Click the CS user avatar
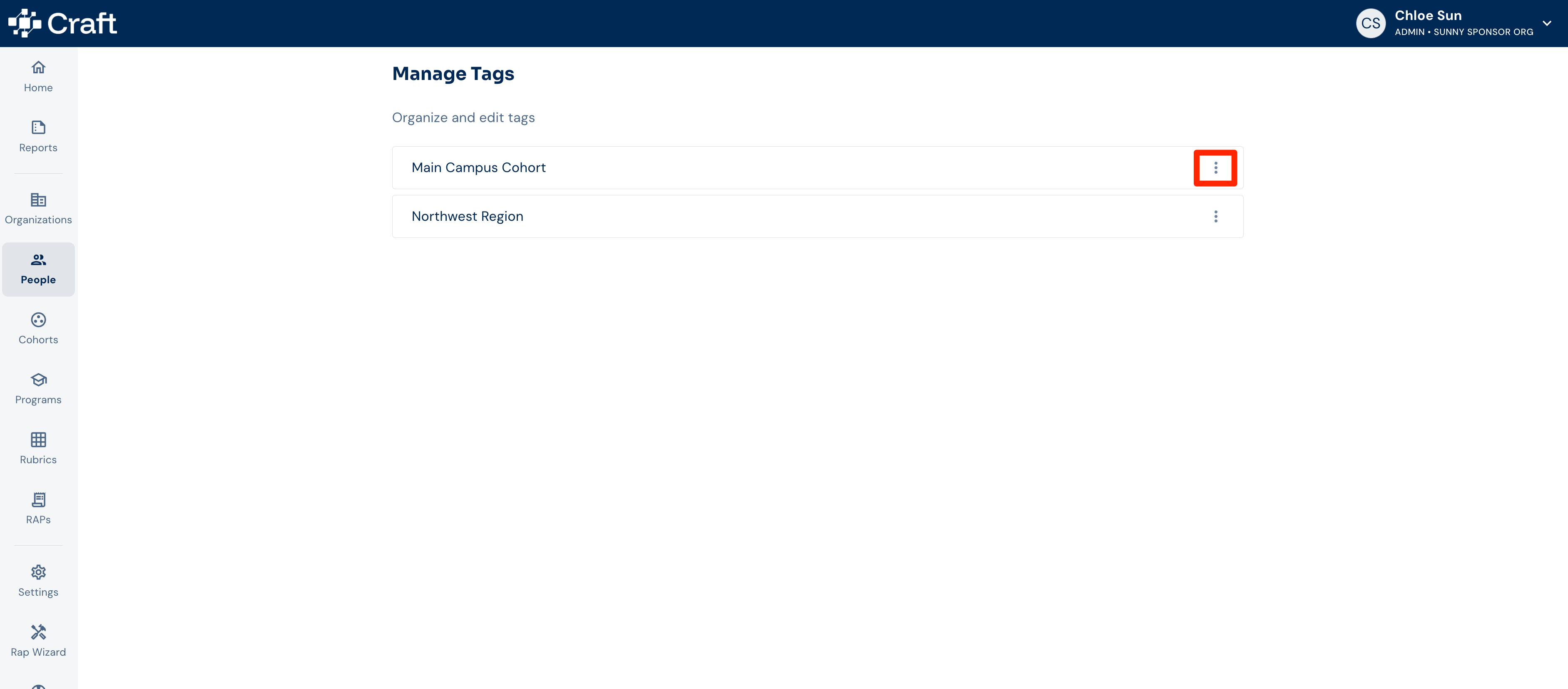This screenshot has width=1568, height=689. (x=1371, y=23)
